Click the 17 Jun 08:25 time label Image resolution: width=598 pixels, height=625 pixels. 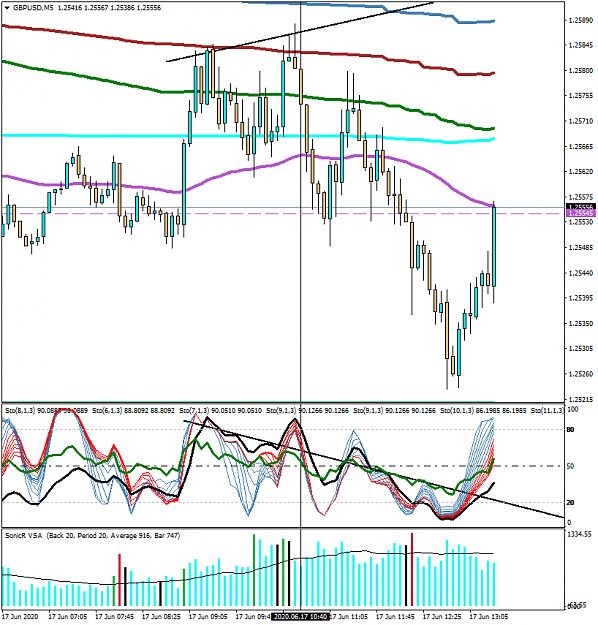[x=161, y=617]
